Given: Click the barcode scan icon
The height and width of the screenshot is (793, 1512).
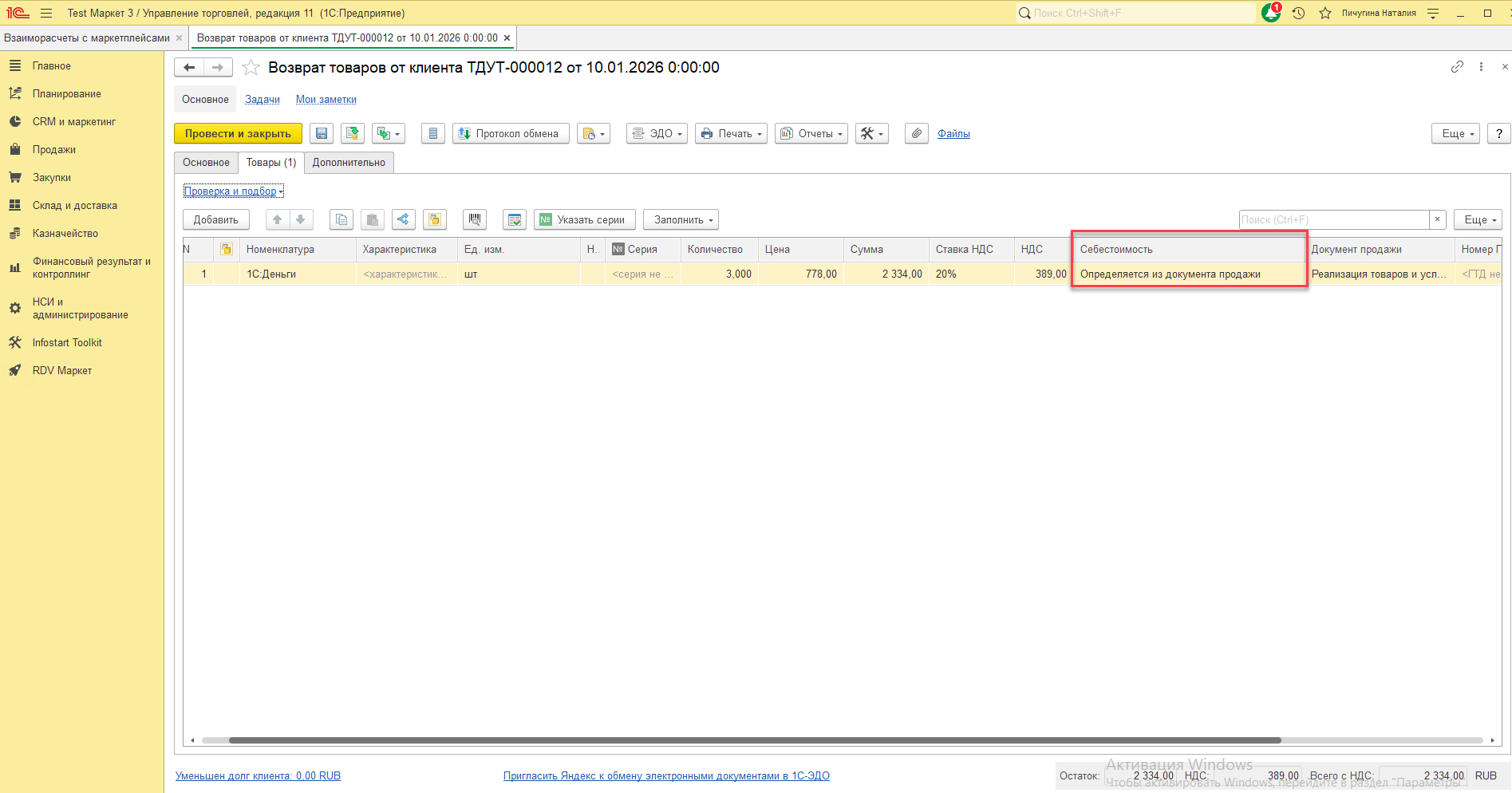Looking at the screenshot, I should point(475,219).
